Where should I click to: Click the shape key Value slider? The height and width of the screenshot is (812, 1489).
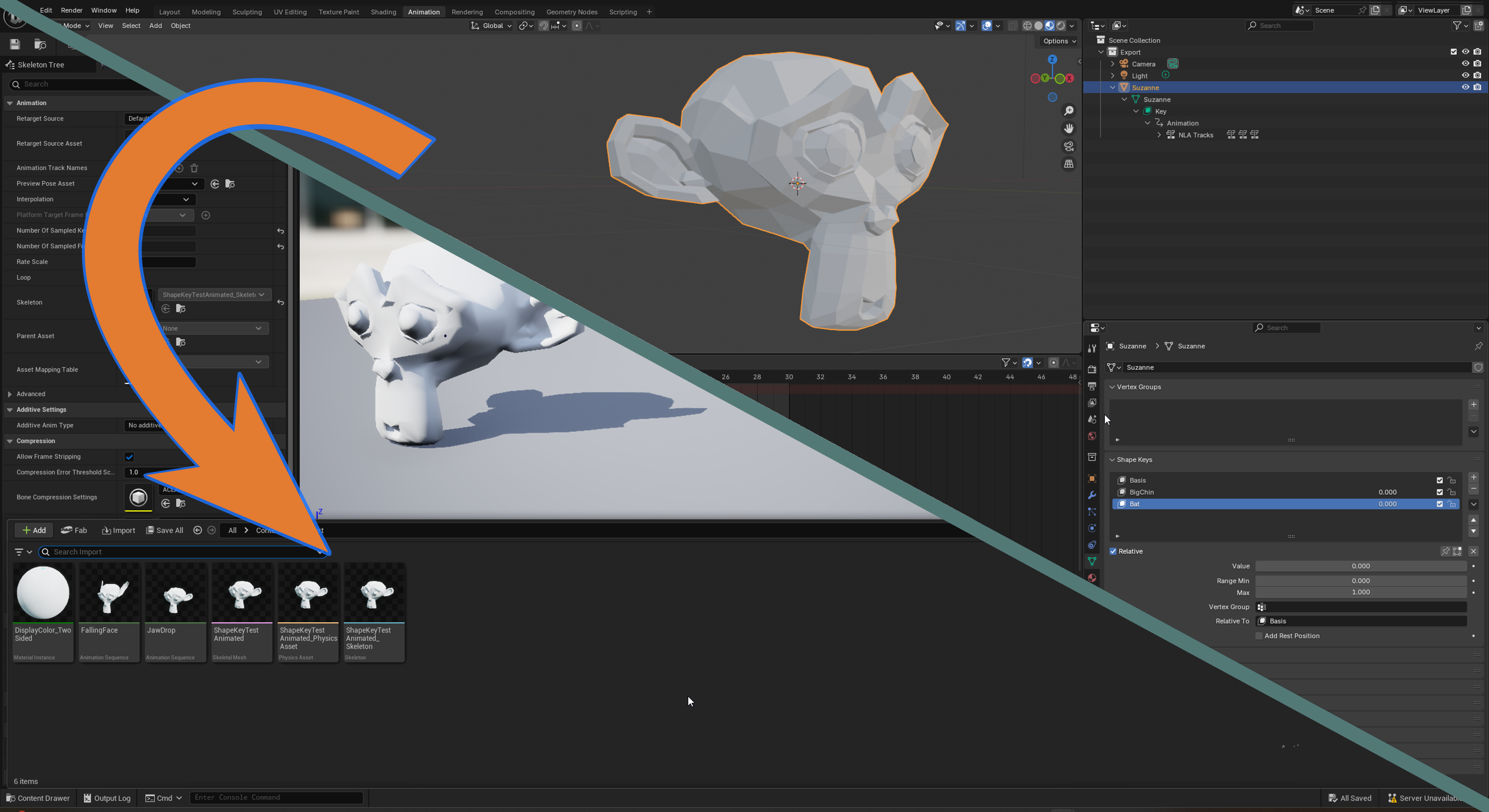coord(1360,566)
